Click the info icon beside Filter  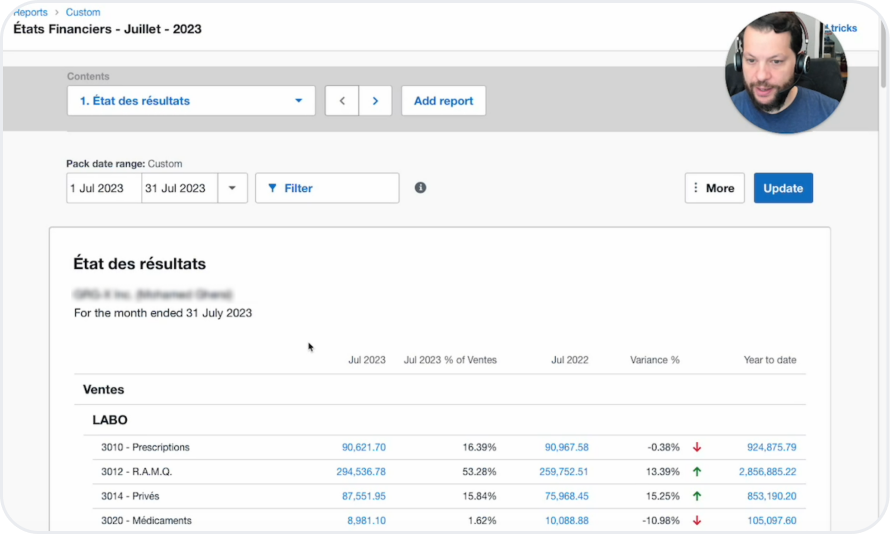point(420,188)
